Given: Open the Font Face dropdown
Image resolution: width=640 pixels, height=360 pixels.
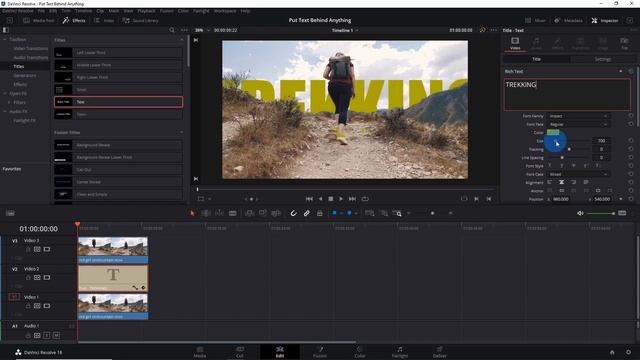Looking at the screenshot, I should [578, 124].
